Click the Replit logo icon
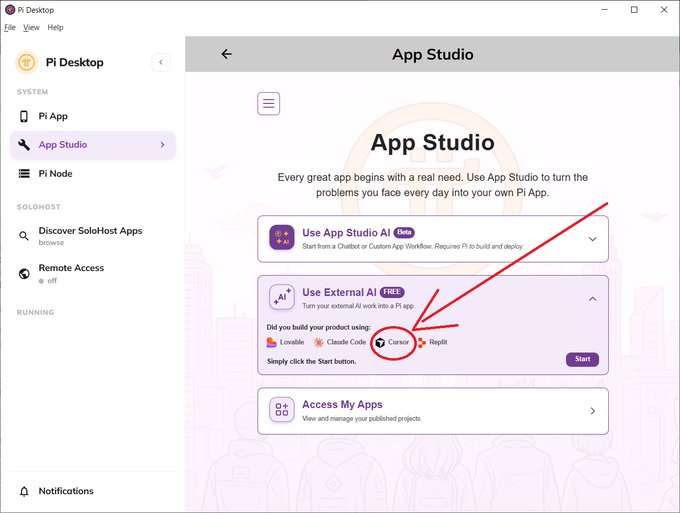The image size is (680, 513). (x=422, y=343)
